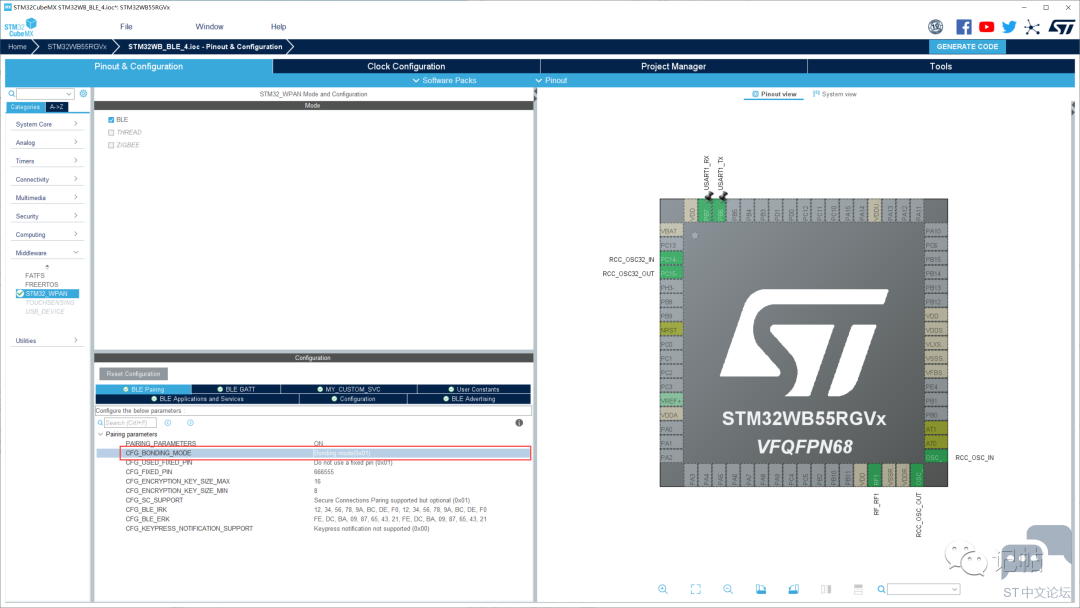Zoom out of the chip pinout view
This screenshot has width=1080, height=608.
click(728, 589)
